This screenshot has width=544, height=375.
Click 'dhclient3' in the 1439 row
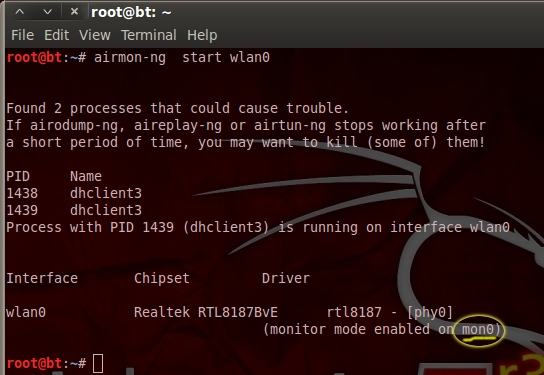click(x=106, y=210)
